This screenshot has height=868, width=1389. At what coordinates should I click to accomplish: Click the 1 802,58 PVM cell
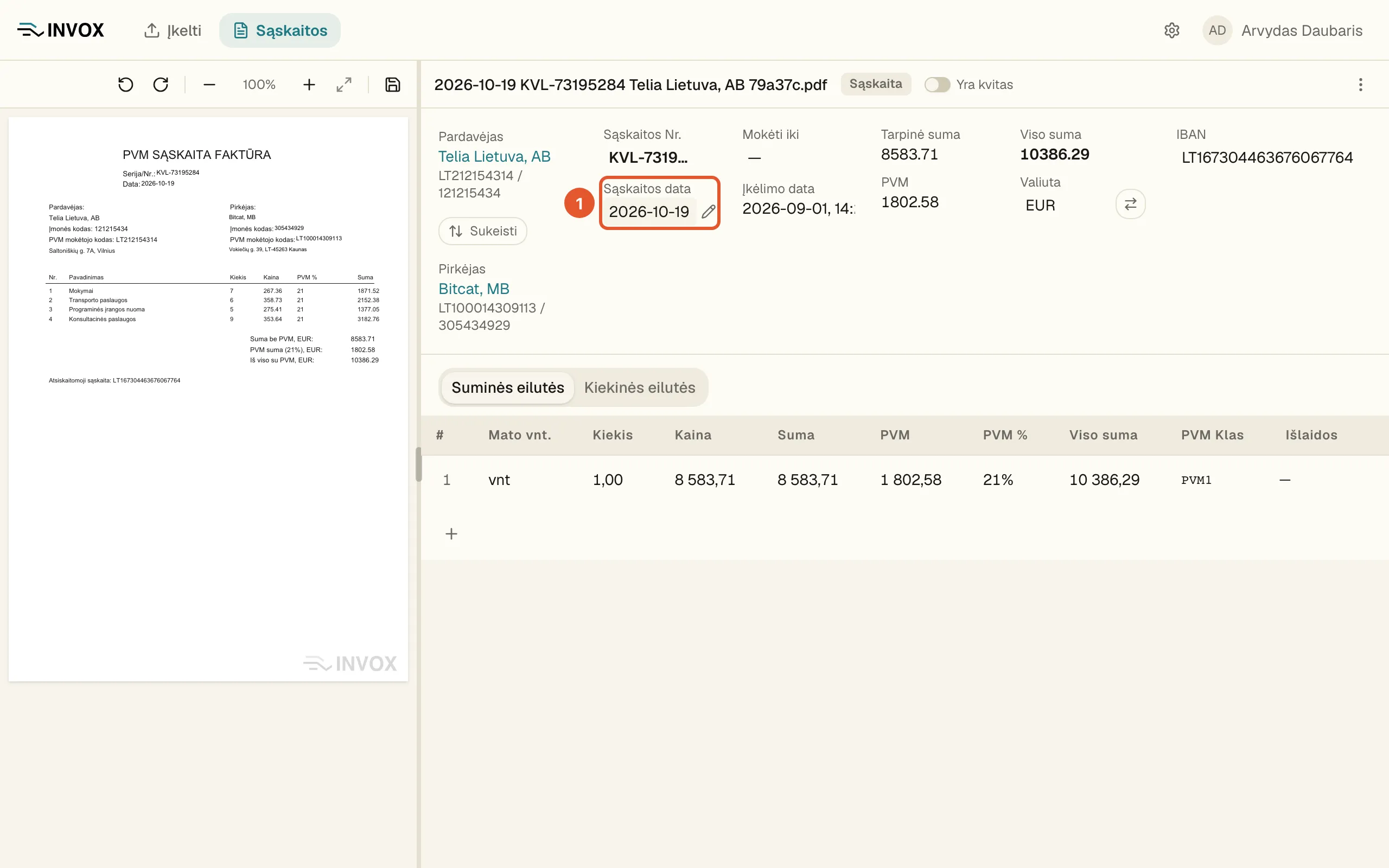click(911, 480)
